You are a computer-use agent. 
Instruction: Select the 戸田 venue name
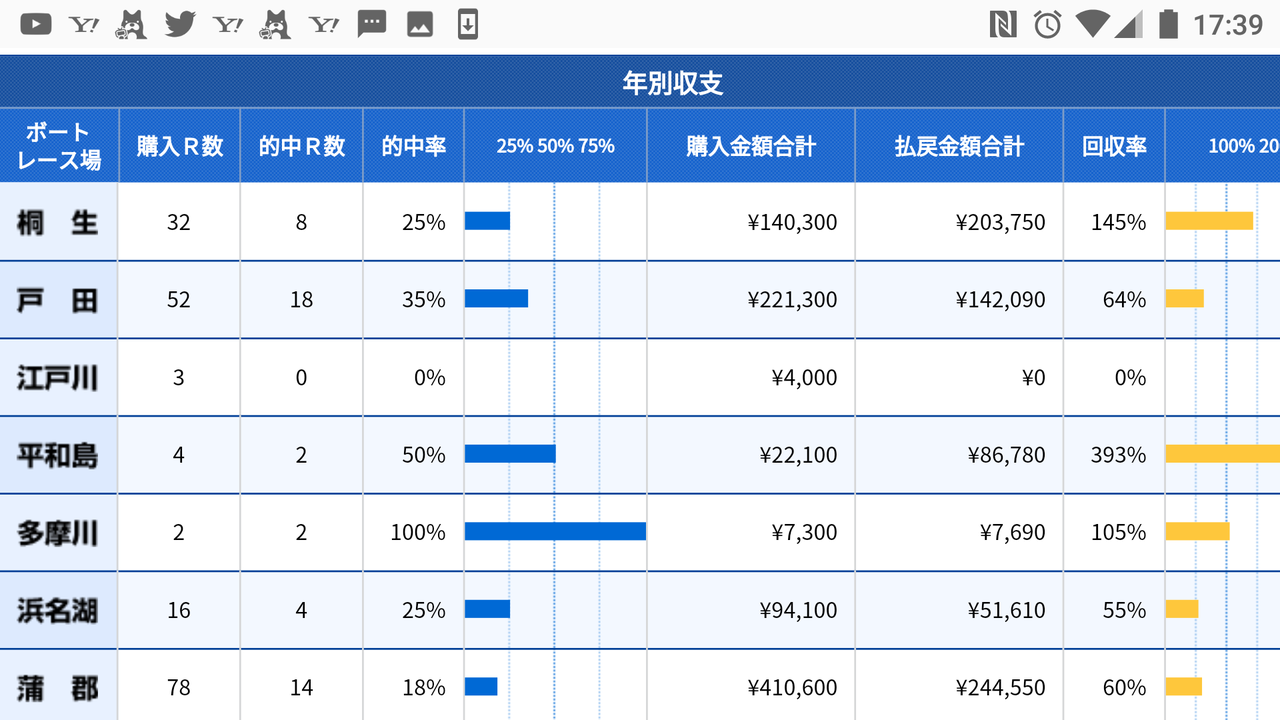click(x=58, y=300)
